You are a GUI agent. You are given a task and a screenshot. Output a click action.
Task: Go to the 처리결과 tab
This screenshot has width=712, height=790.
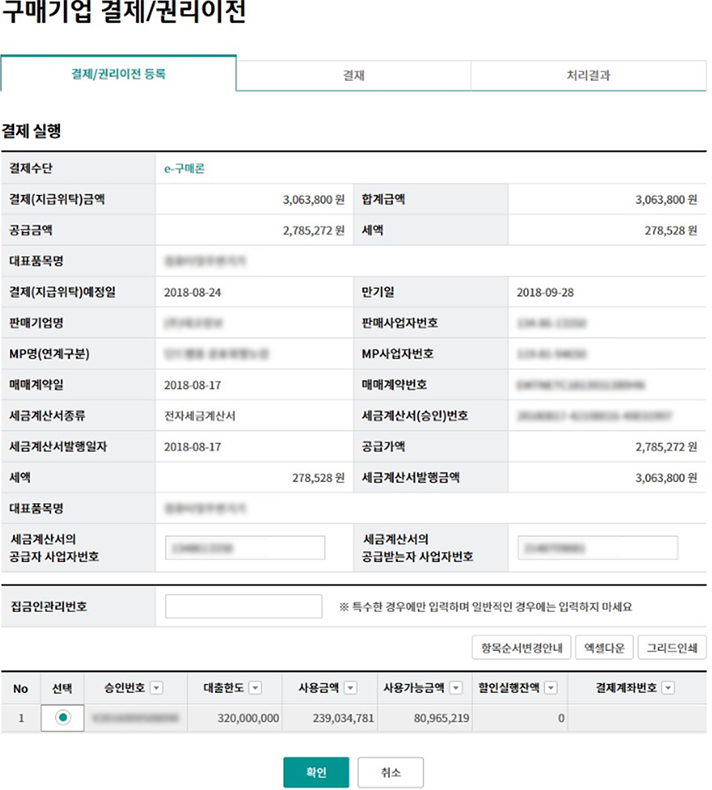point(588,75)
